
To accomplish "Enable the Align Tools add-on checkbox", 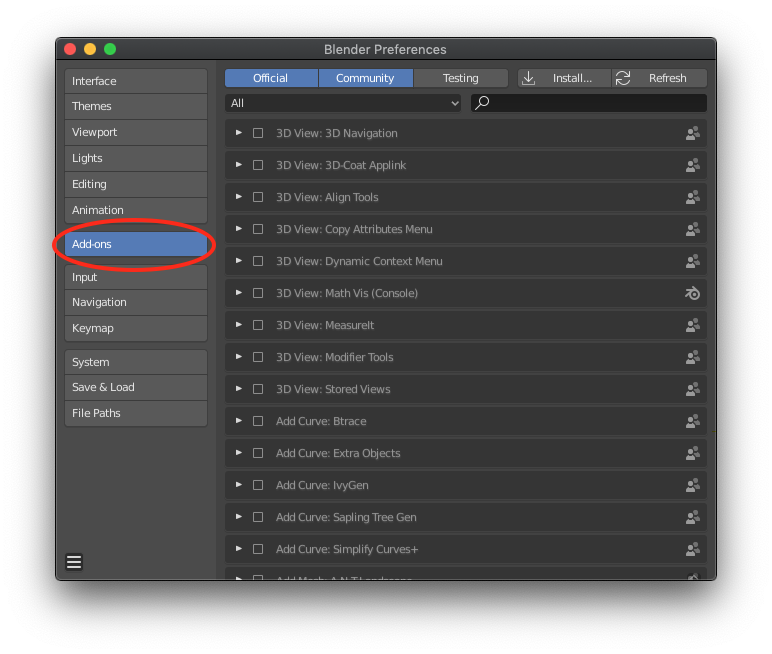I will click(258, 197).
